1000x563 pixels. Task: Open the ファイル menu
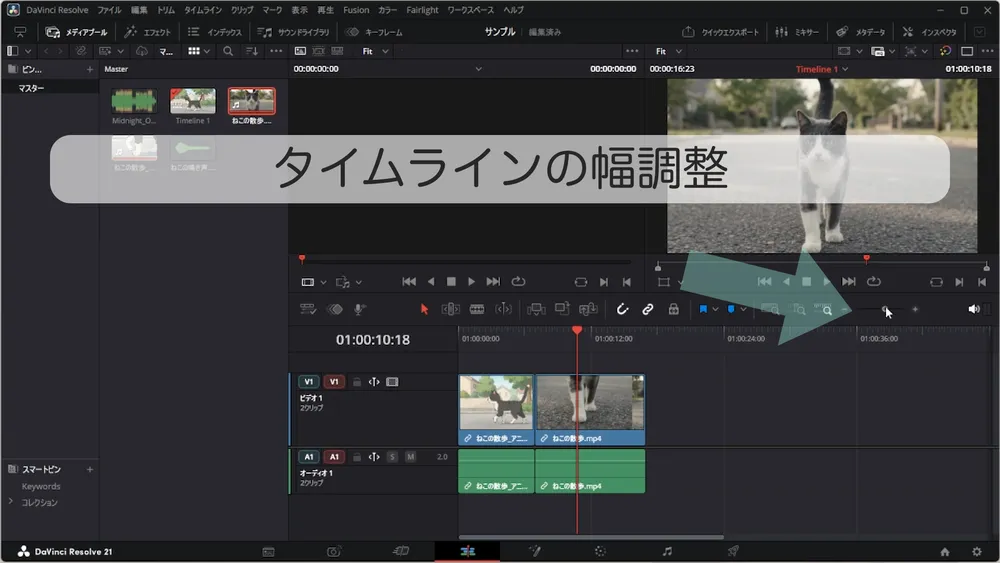109,10
